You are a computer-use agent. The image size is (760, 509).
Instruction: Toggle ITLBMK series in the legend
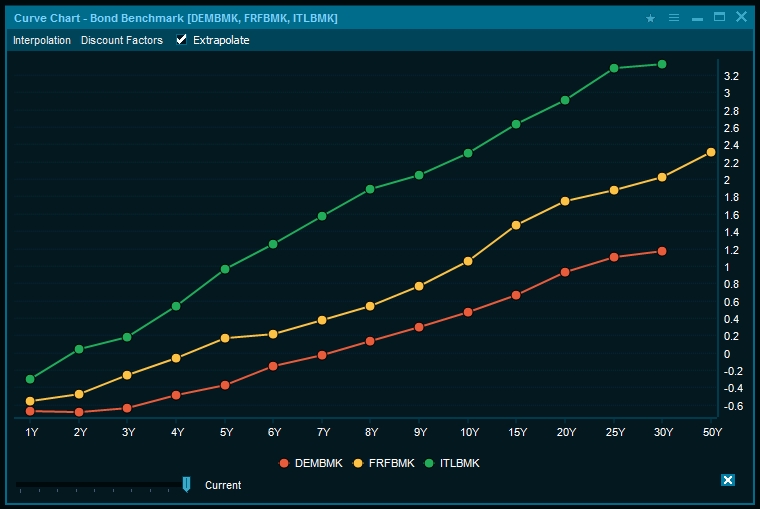click(x=454, y=463)
